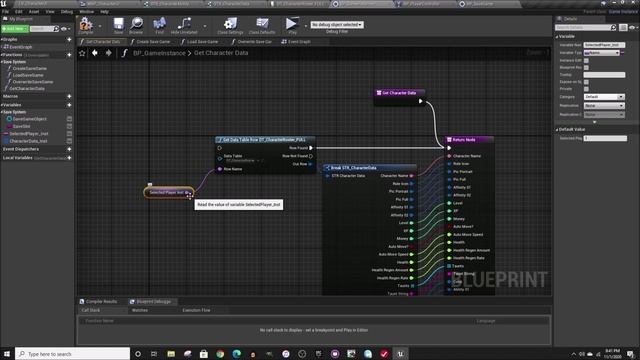This screenshot has width=640, height=360.
Task: Open the Debug menu
Action: (x=67, y=12)
